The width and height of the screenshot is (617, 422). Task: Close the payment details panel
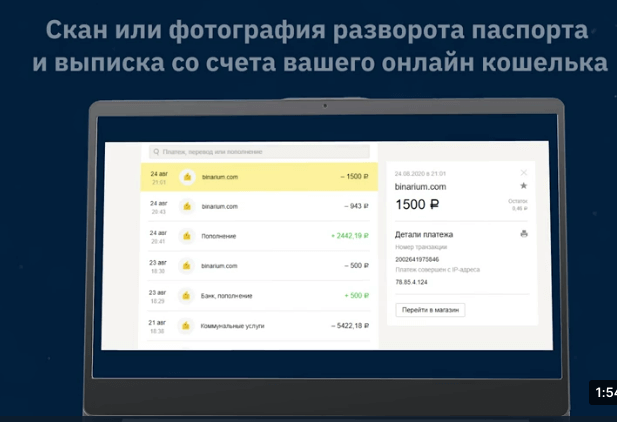[x=524, y=172]
